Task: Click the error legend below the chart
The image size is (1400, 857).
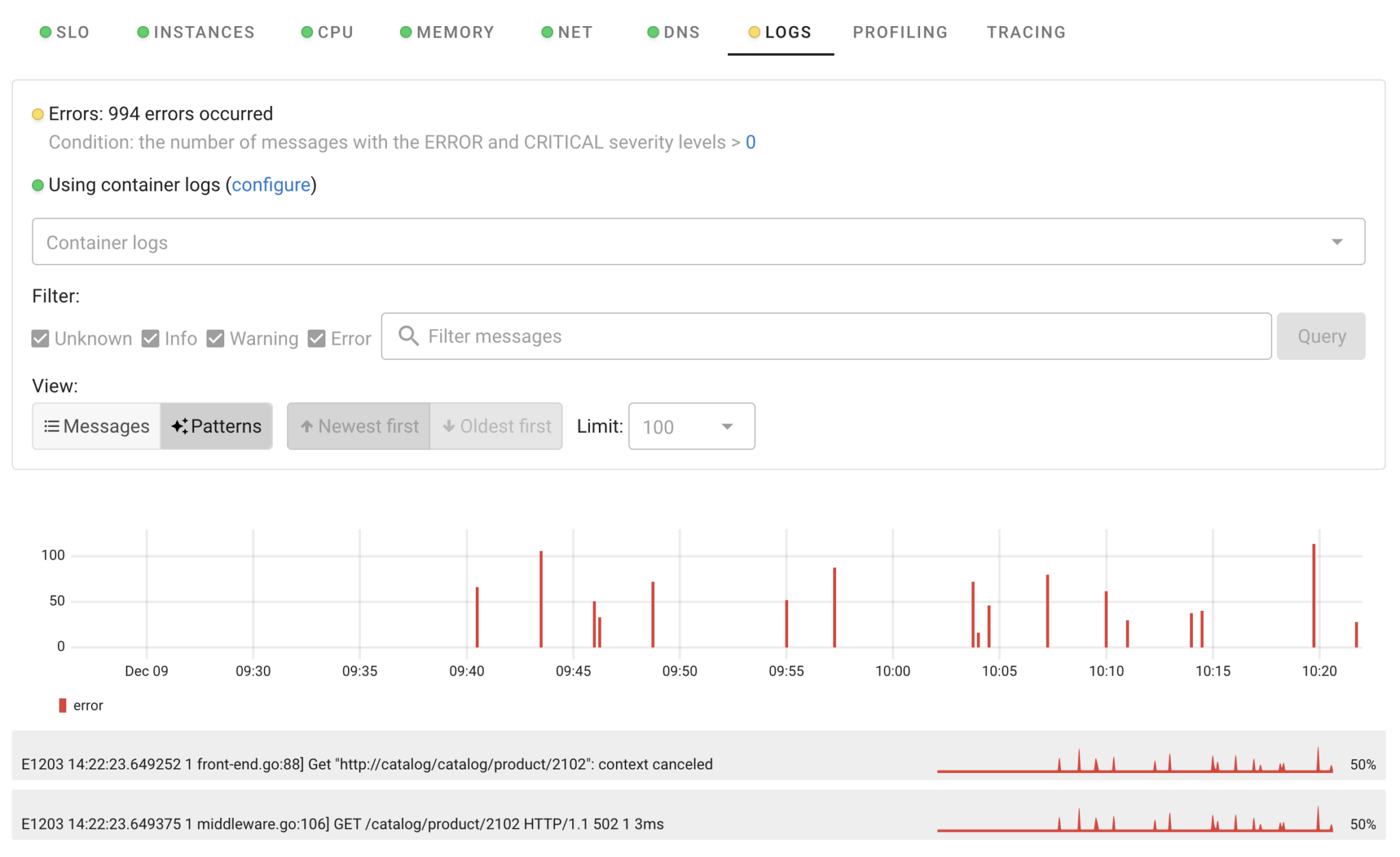Action: coord(81,705)
